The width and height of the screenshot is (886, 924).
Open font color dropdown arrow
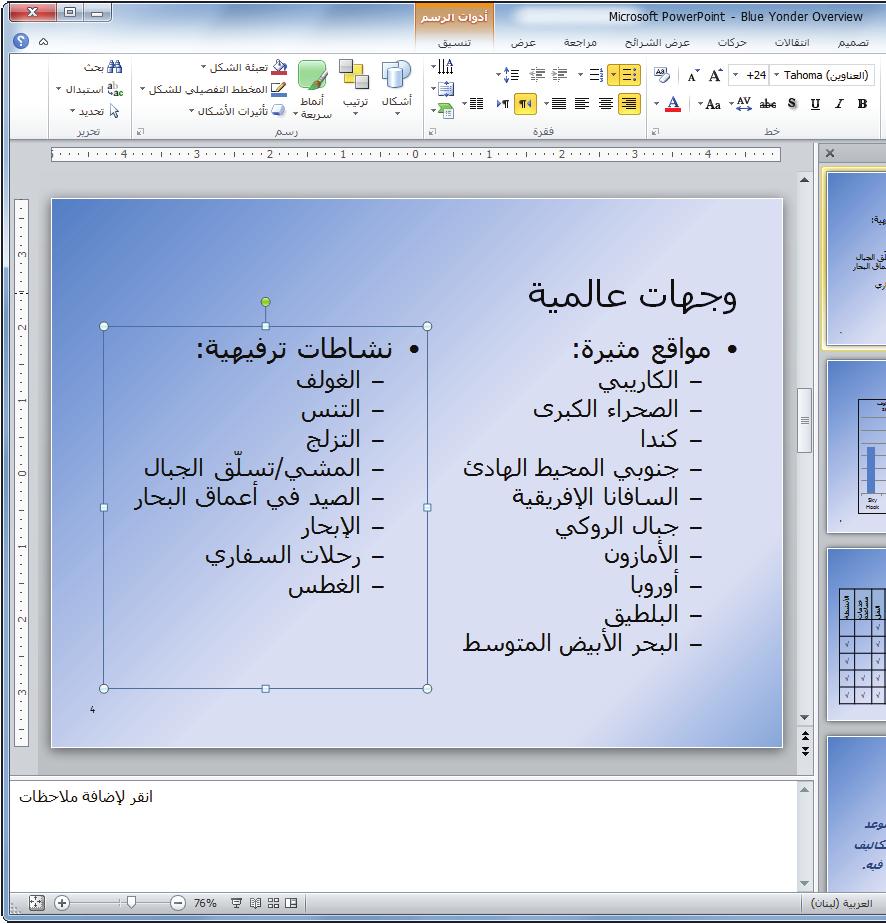pos(656,104)
